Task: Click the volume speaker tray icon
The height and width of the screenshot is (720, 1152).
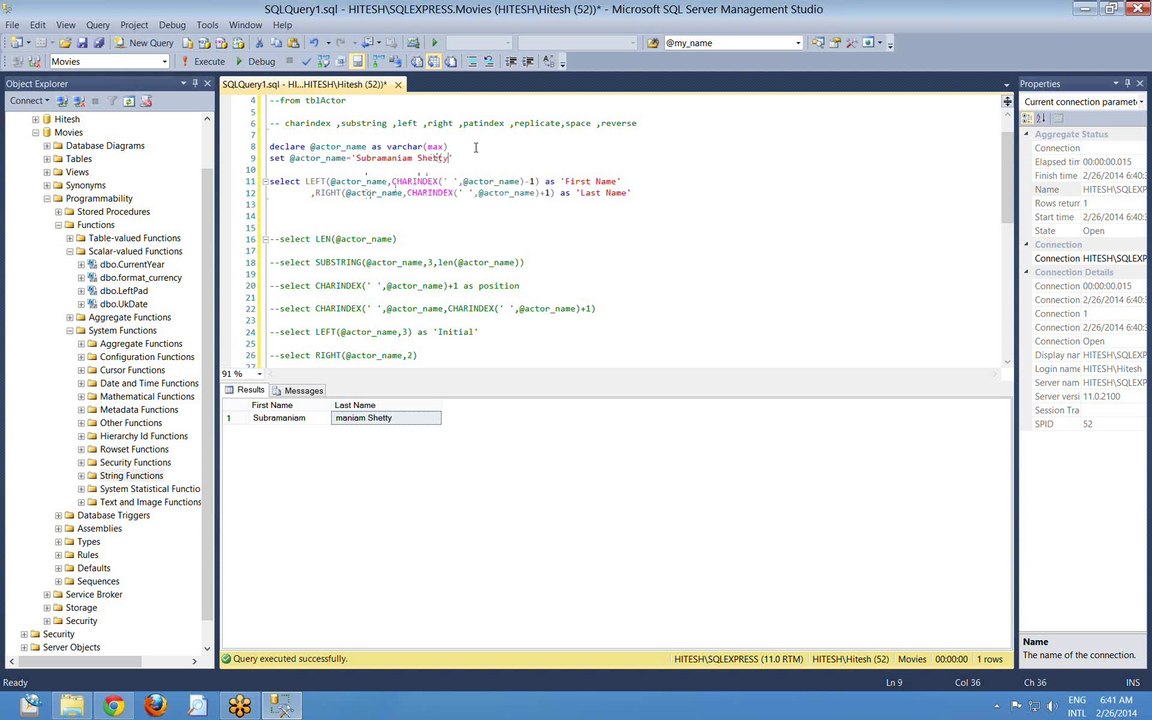Action: [x=1051, y=706]
